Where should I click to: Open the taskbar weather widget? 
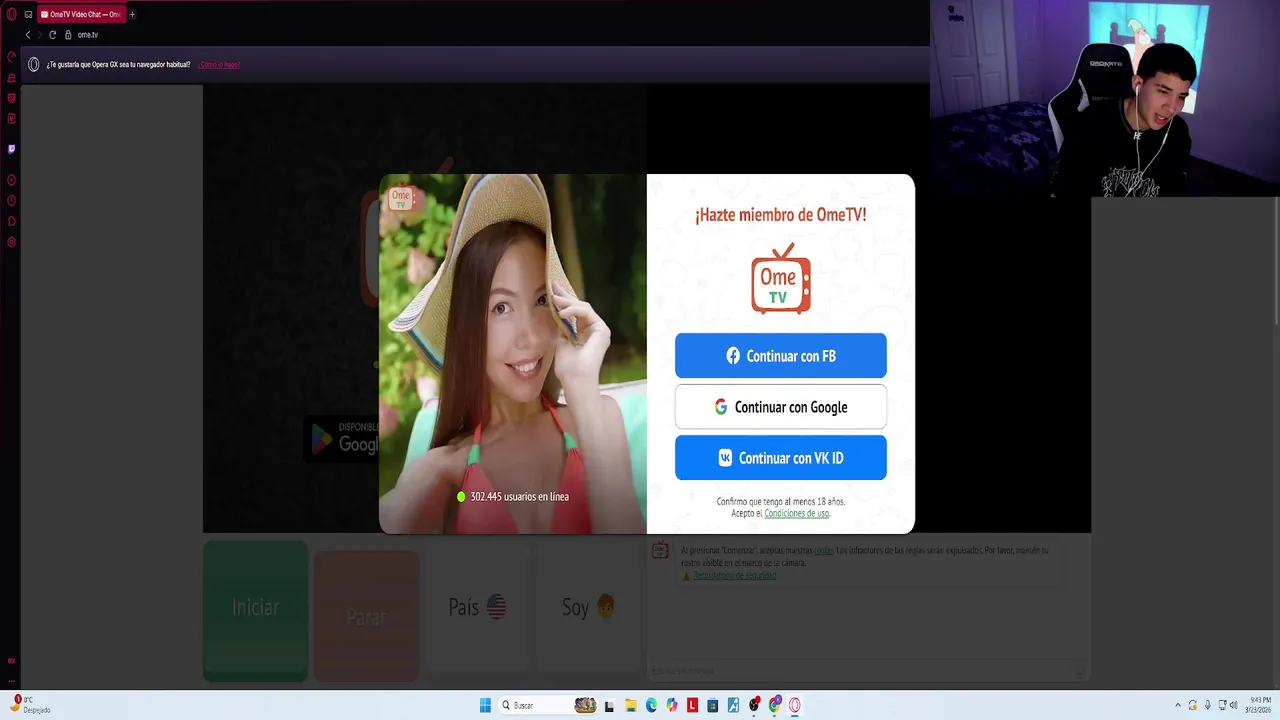(x=30, y=705)
